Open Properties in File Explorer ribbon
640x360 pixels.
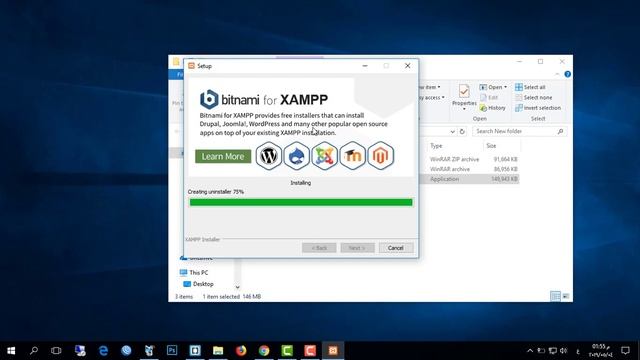(x=464, y=97)
